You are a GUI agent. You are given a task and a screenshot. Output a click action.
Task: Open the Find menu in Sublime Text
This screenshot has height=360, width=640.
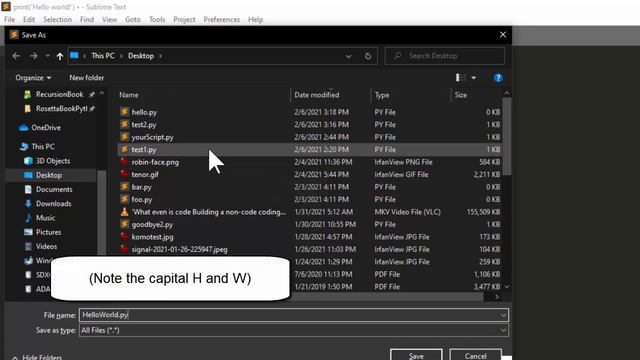pos(87,20)
